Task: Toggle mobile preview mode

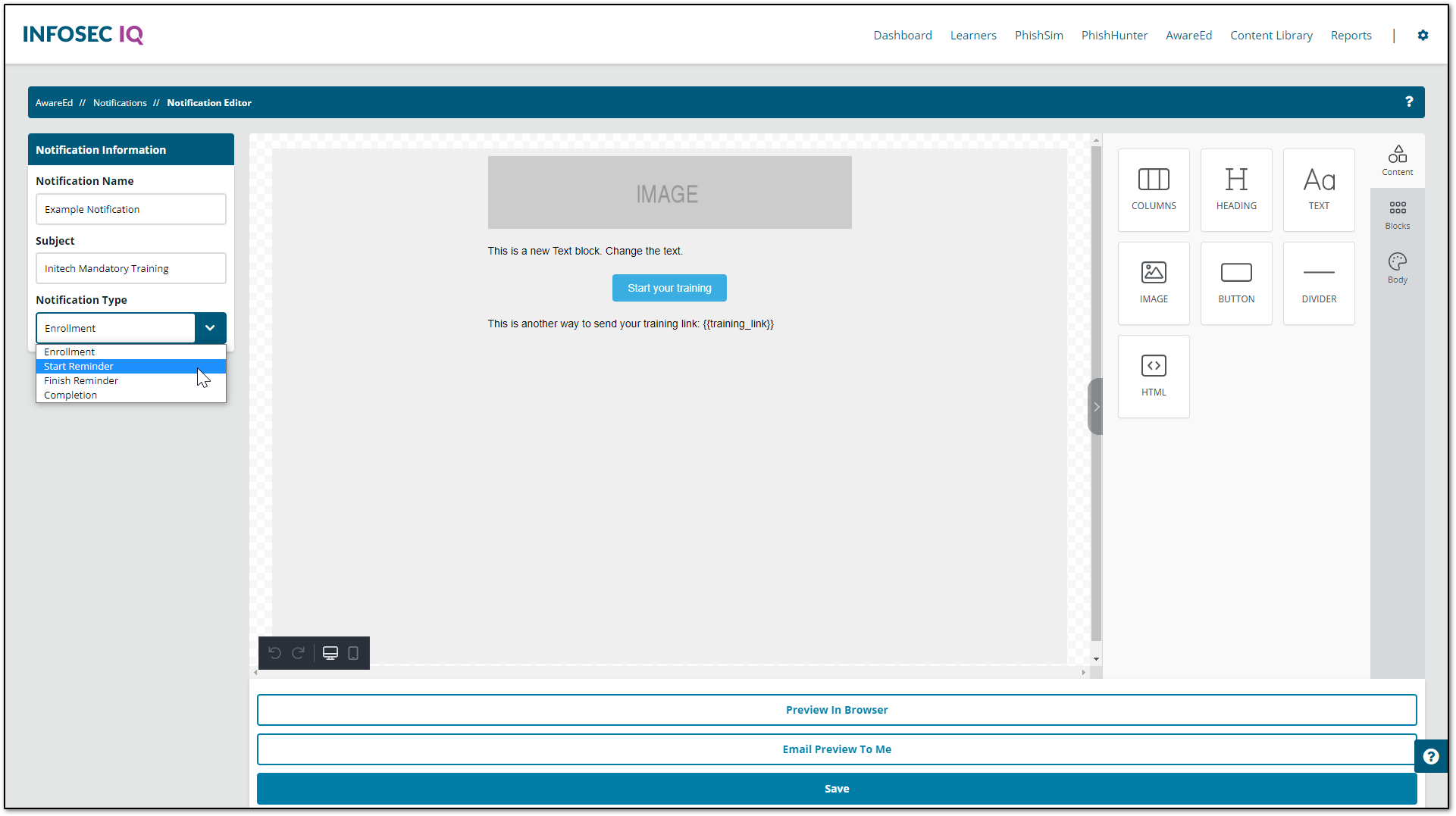Action: tap(353, 652)
